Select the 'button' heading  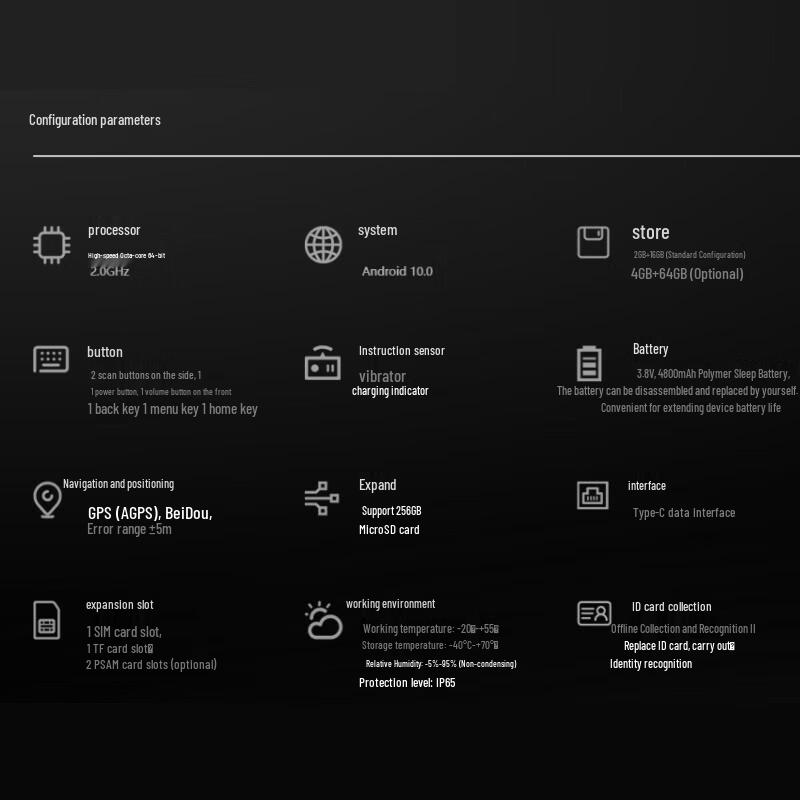pyautogui.click(x=105, y=352)
